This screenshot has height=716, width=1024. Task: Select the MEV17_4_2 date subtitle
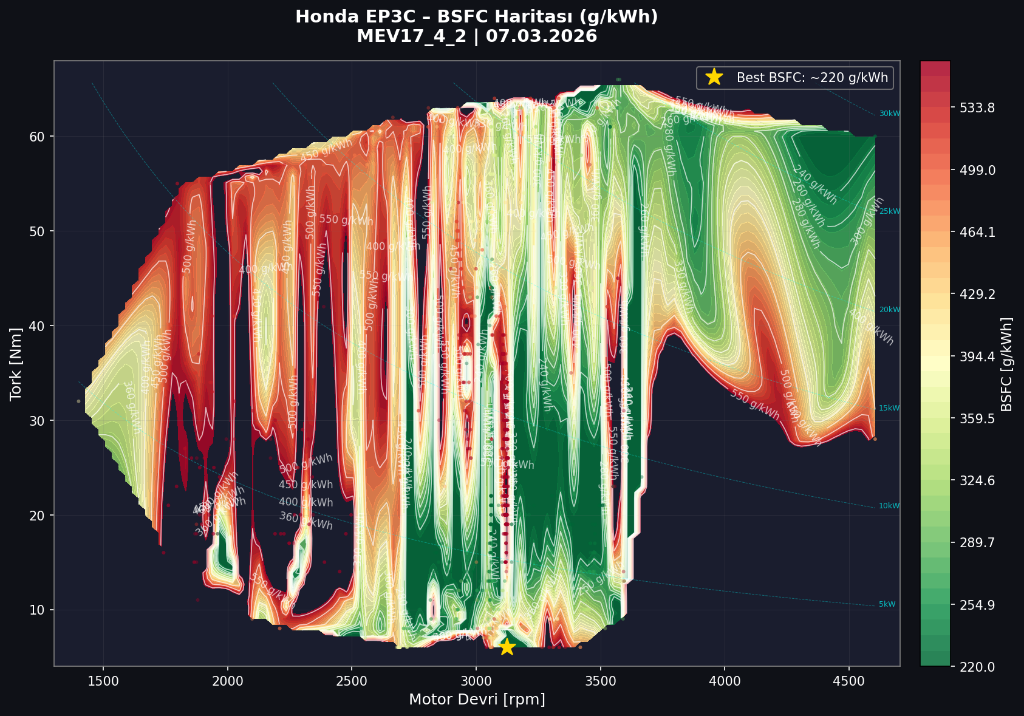tap(476, 36)
